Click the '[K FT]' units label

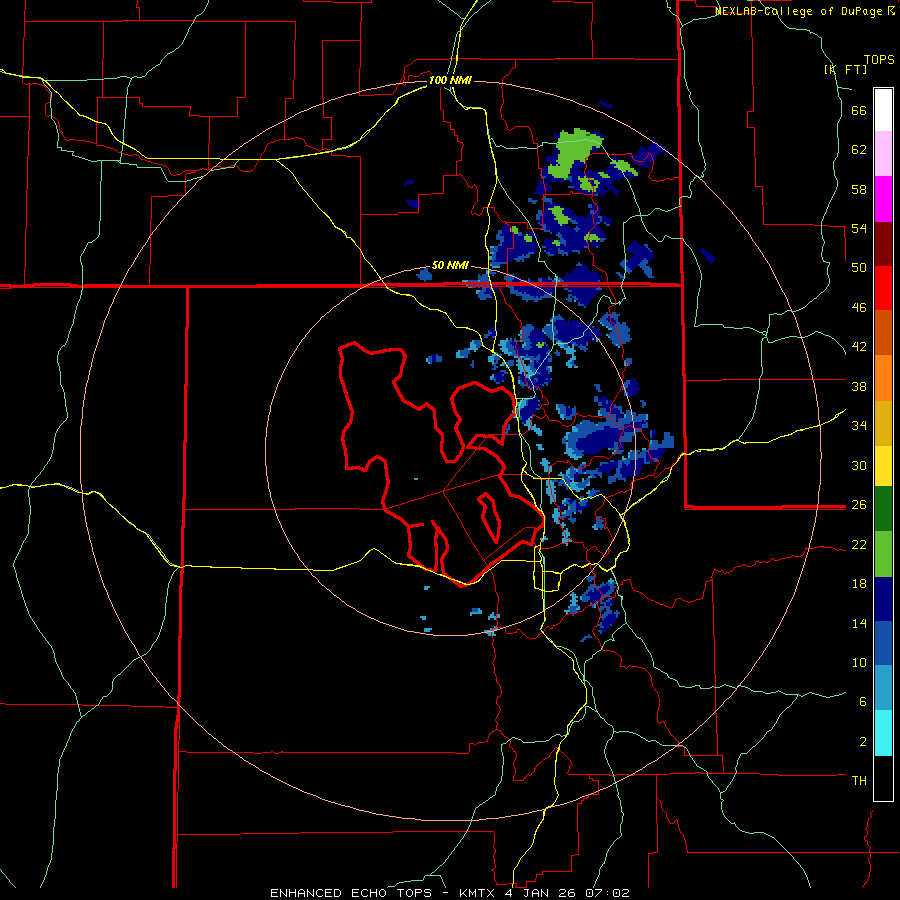pos(845,69)
